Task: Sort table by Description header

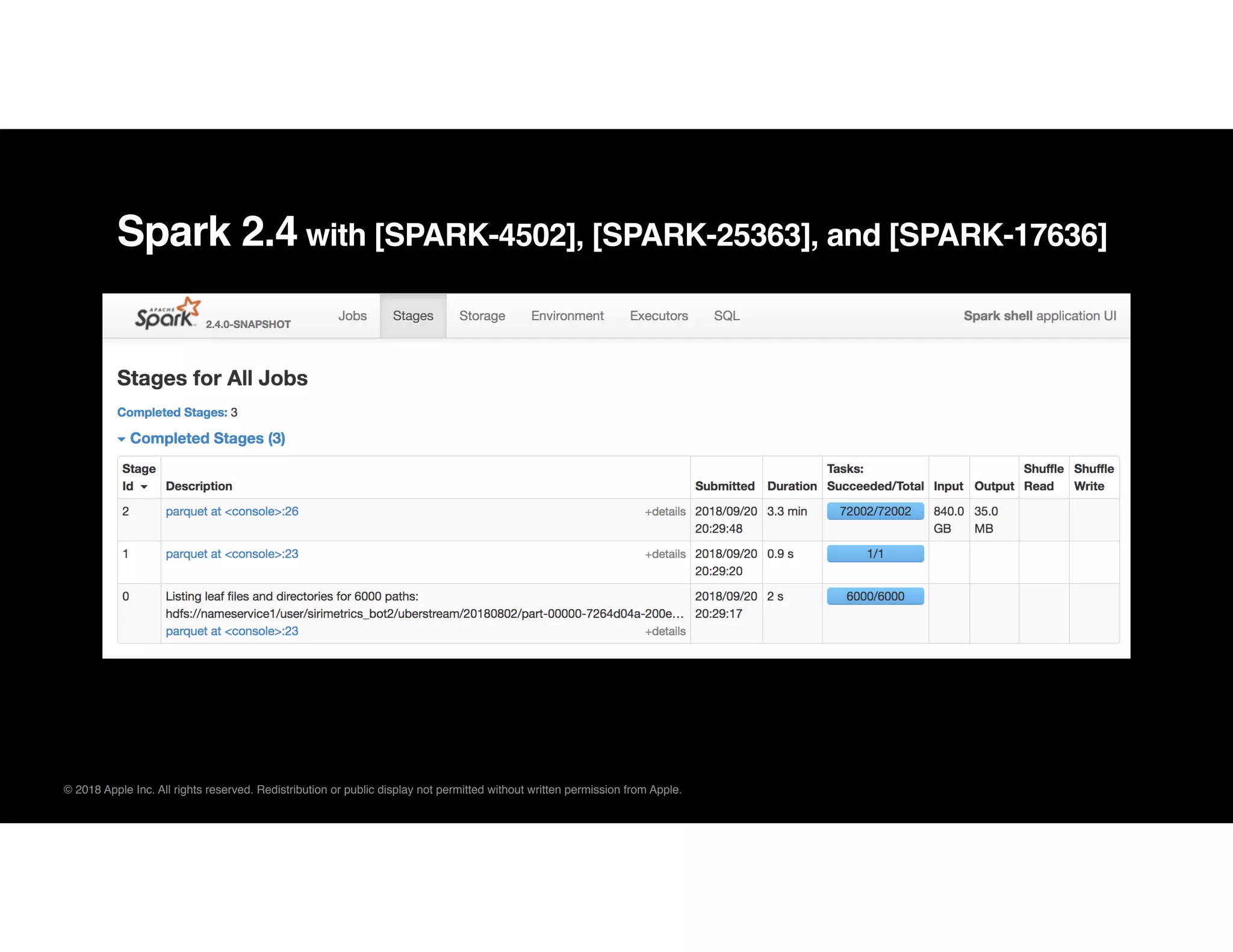Action: (199, 486)
